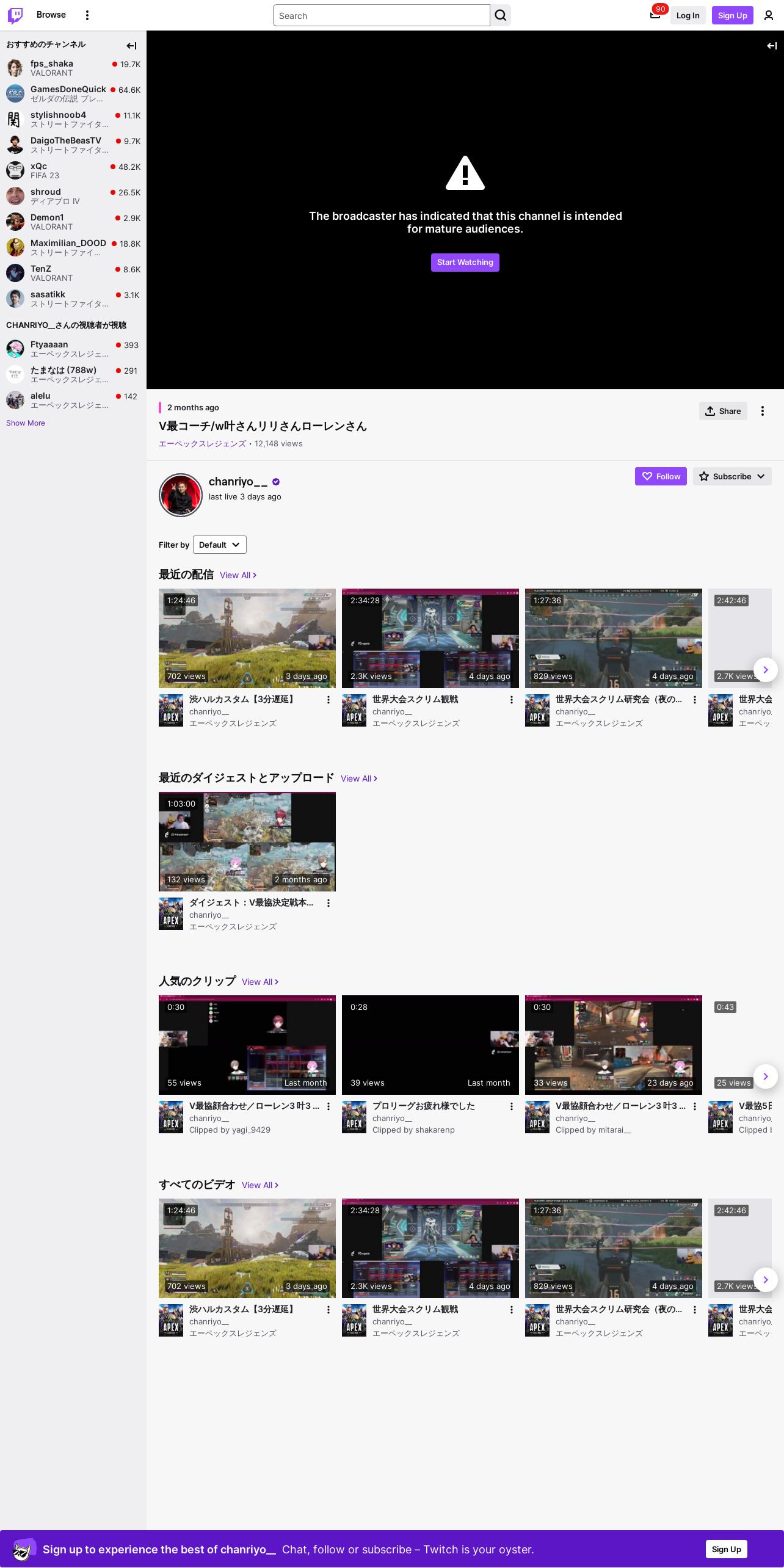Screen dimensions: 784x1568
Task: Click the chanriyo__ profile avatar
Action: point(181,495)
